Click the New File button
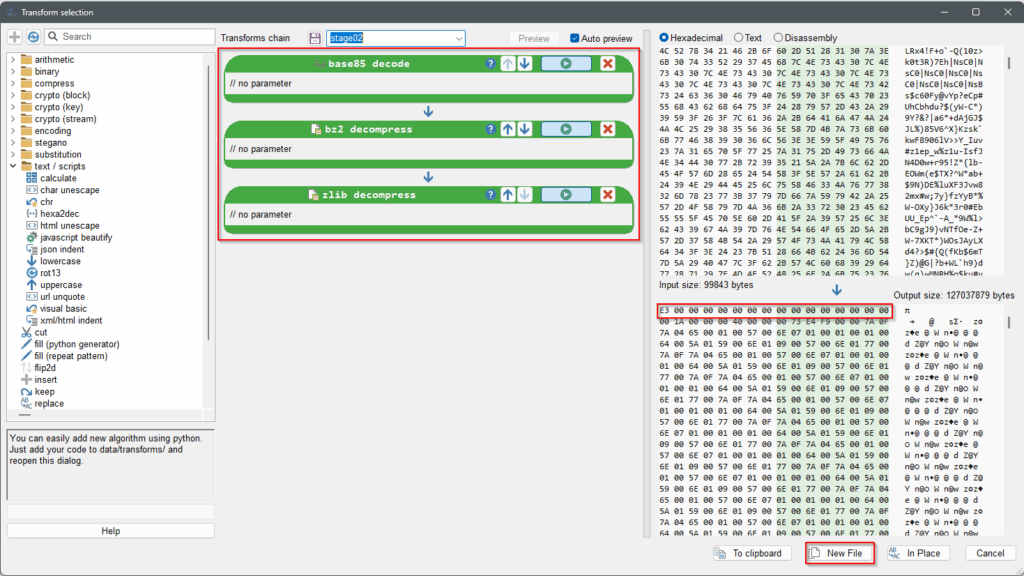The height and width of the screenshot is (576, 1024). (840, 553)
